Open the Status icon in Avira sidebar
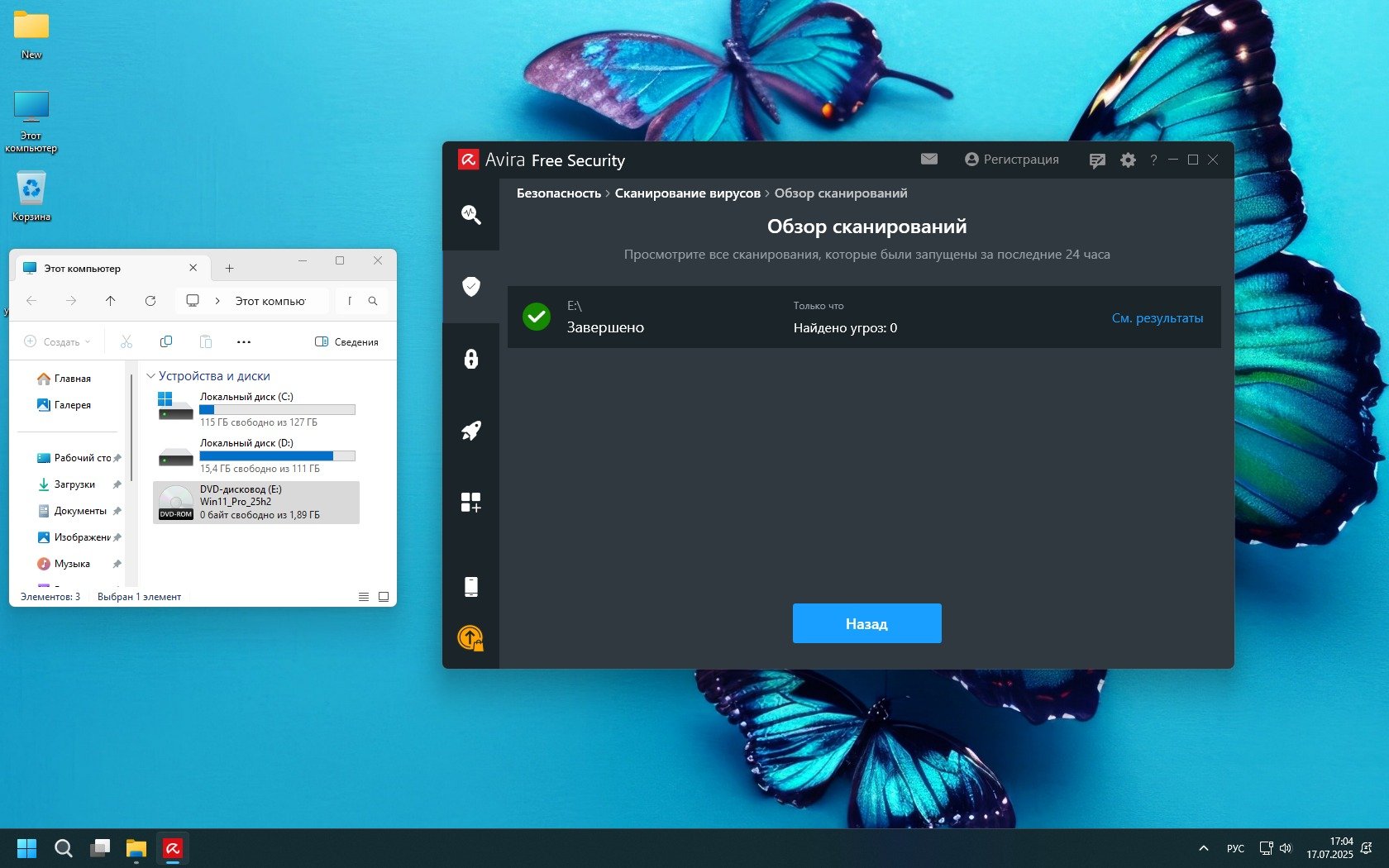 pyautogui.click(x=470, y=215)
